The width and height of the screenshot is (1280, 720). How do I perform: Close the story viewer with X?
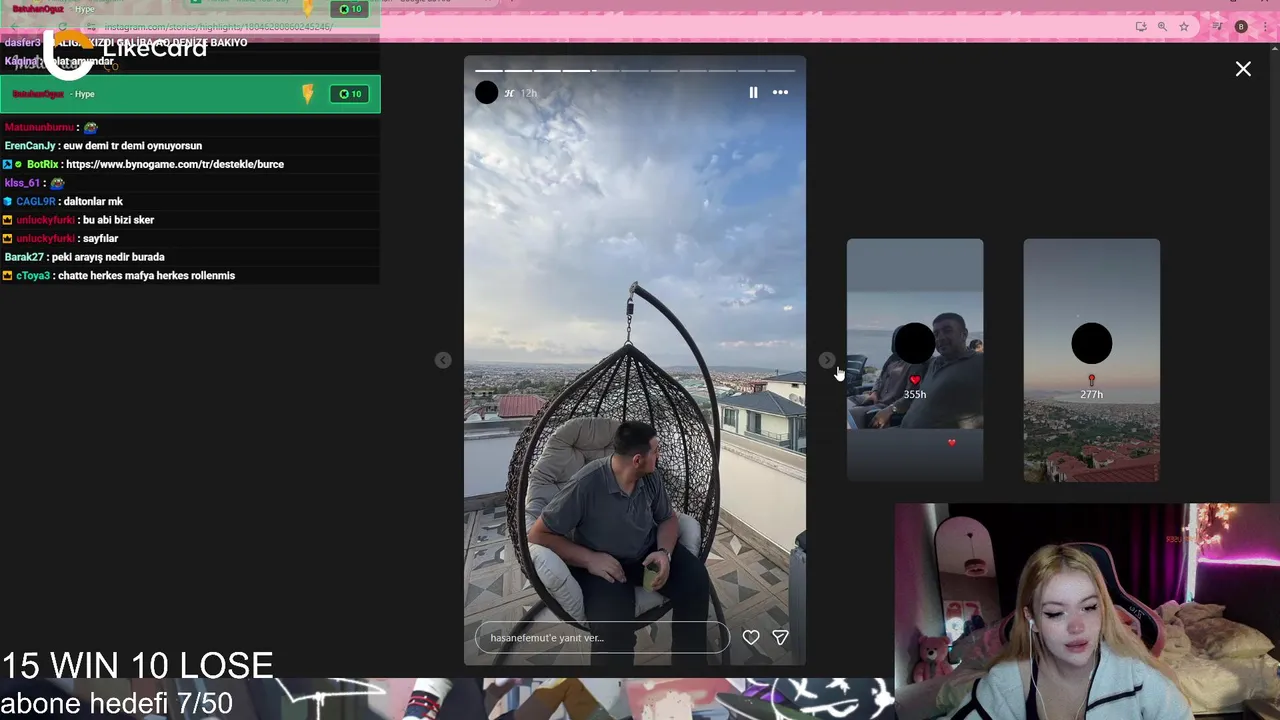click(x=1243, y=69)
